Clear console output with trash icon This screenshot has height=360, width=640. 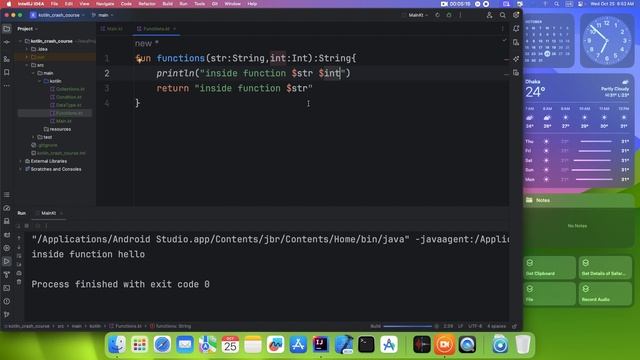[19, 282]
